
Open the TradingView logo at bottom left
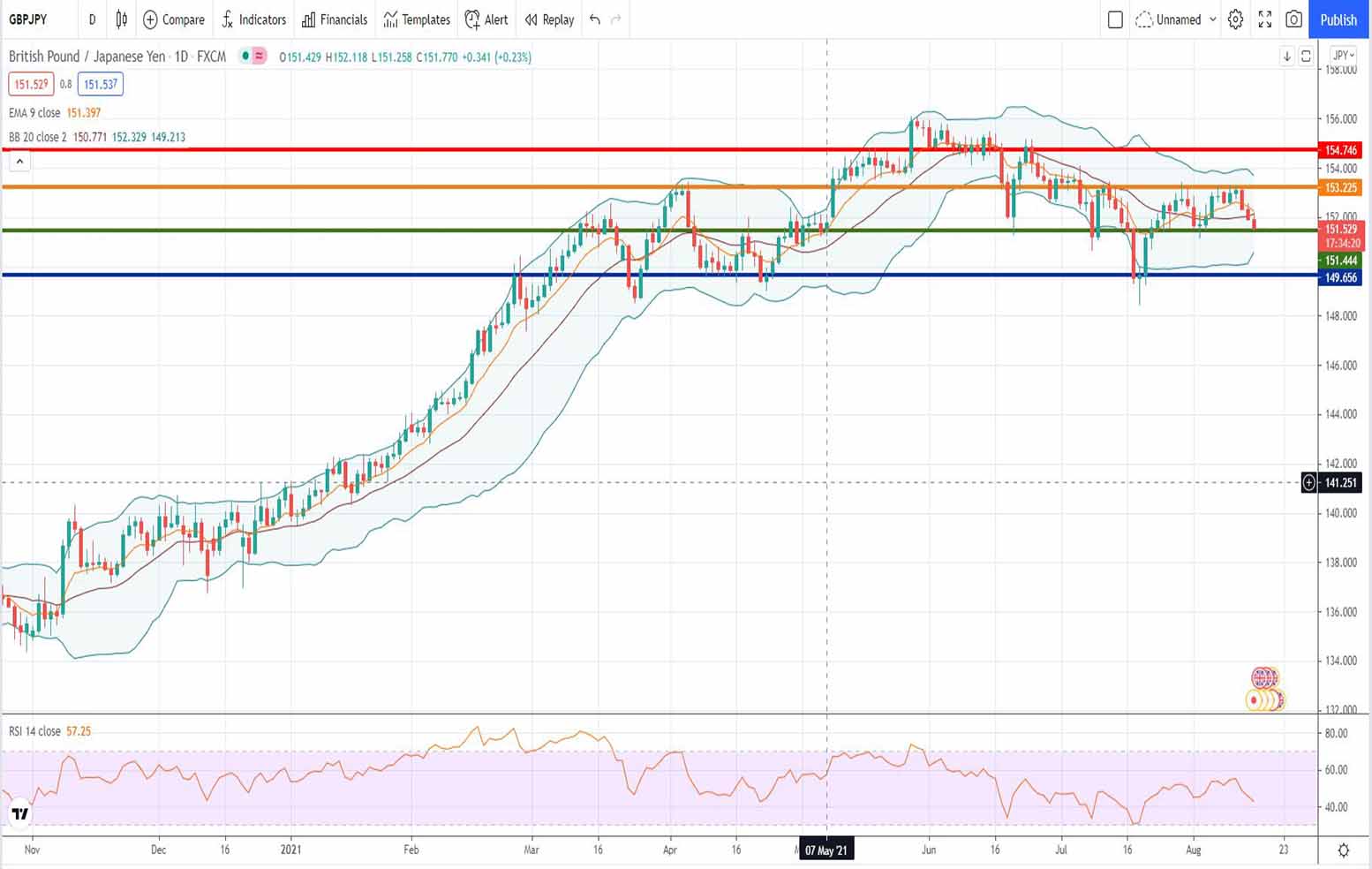click(x=19, y=813)
